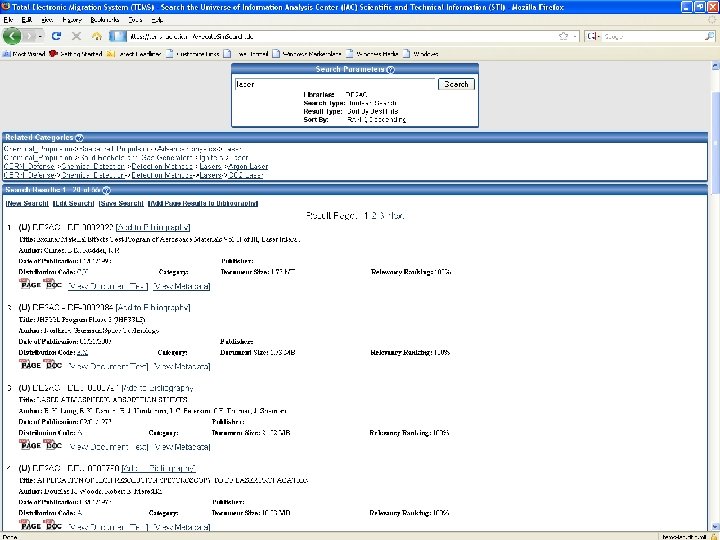Open the Bookmarks menu

point(105,20)
